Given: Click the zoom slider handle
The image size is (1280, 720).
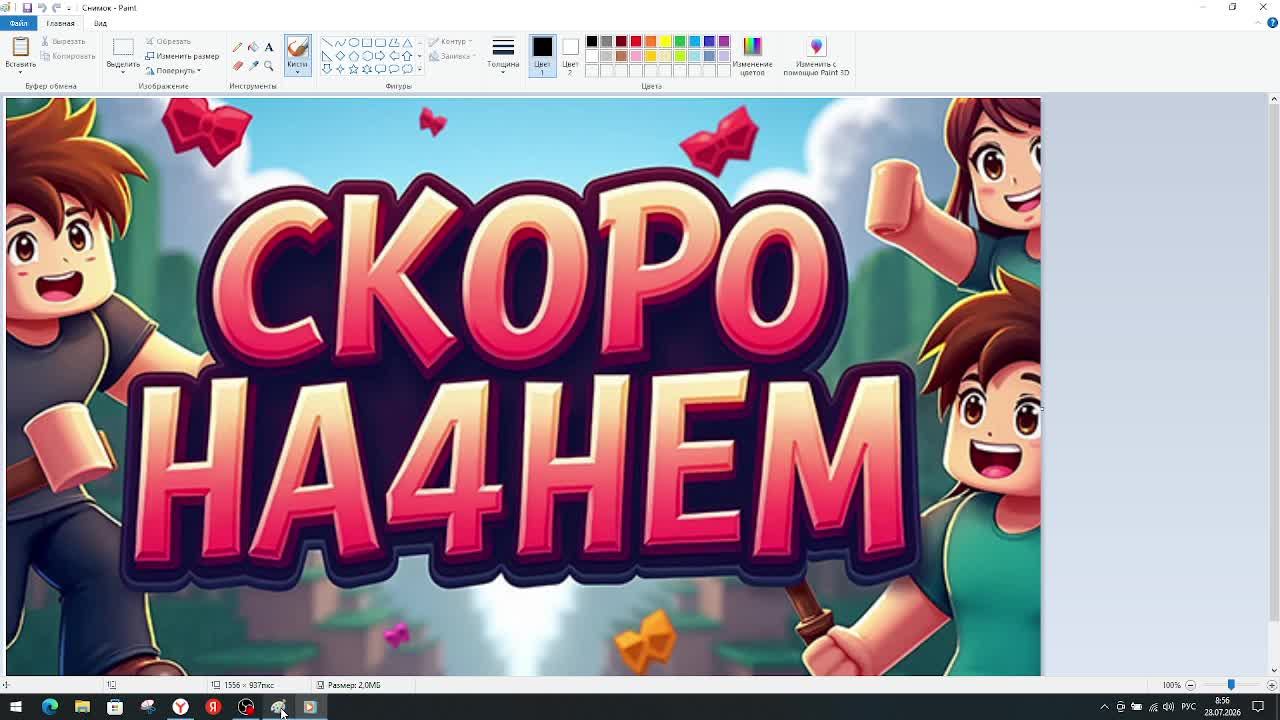Looking at the screenshot, I should [1231, 685].
